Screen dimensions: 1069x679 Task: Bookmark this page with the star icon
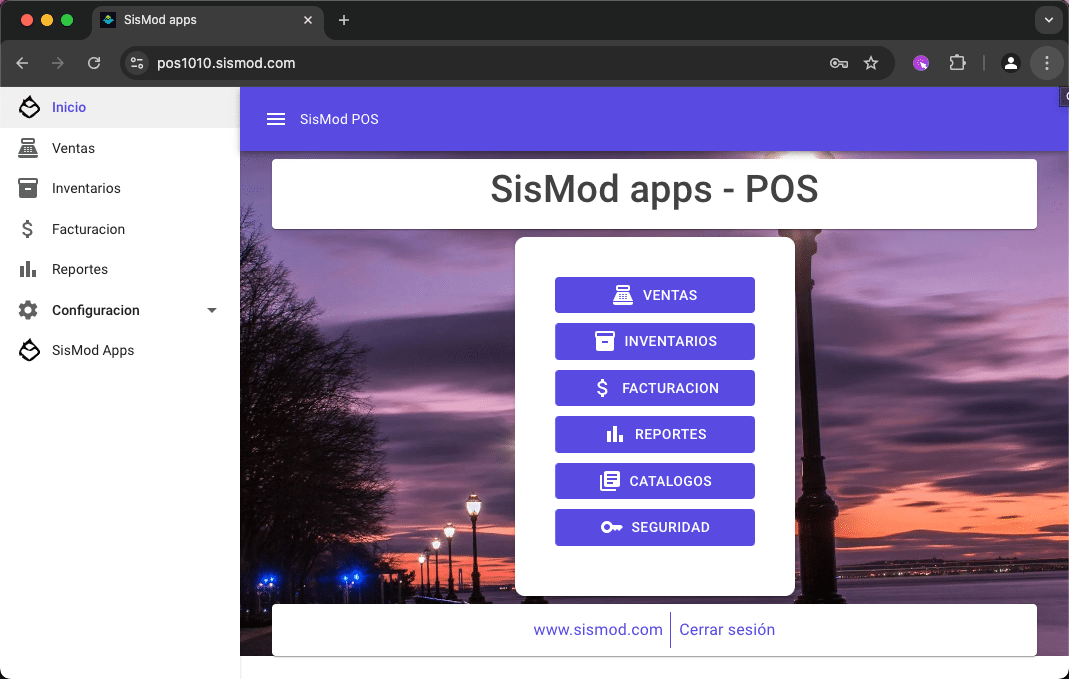tap(871, 63)
